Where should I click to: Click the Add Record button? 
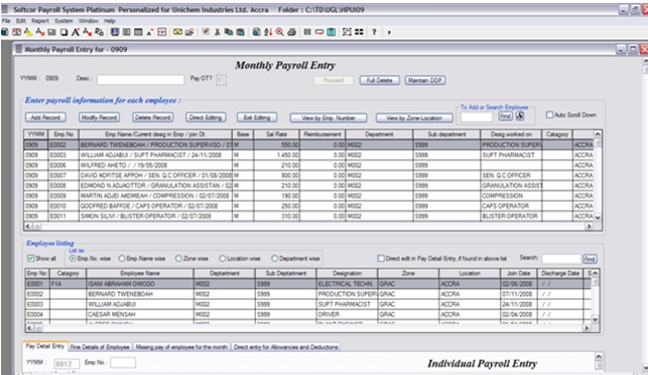[x=45, y=117]
